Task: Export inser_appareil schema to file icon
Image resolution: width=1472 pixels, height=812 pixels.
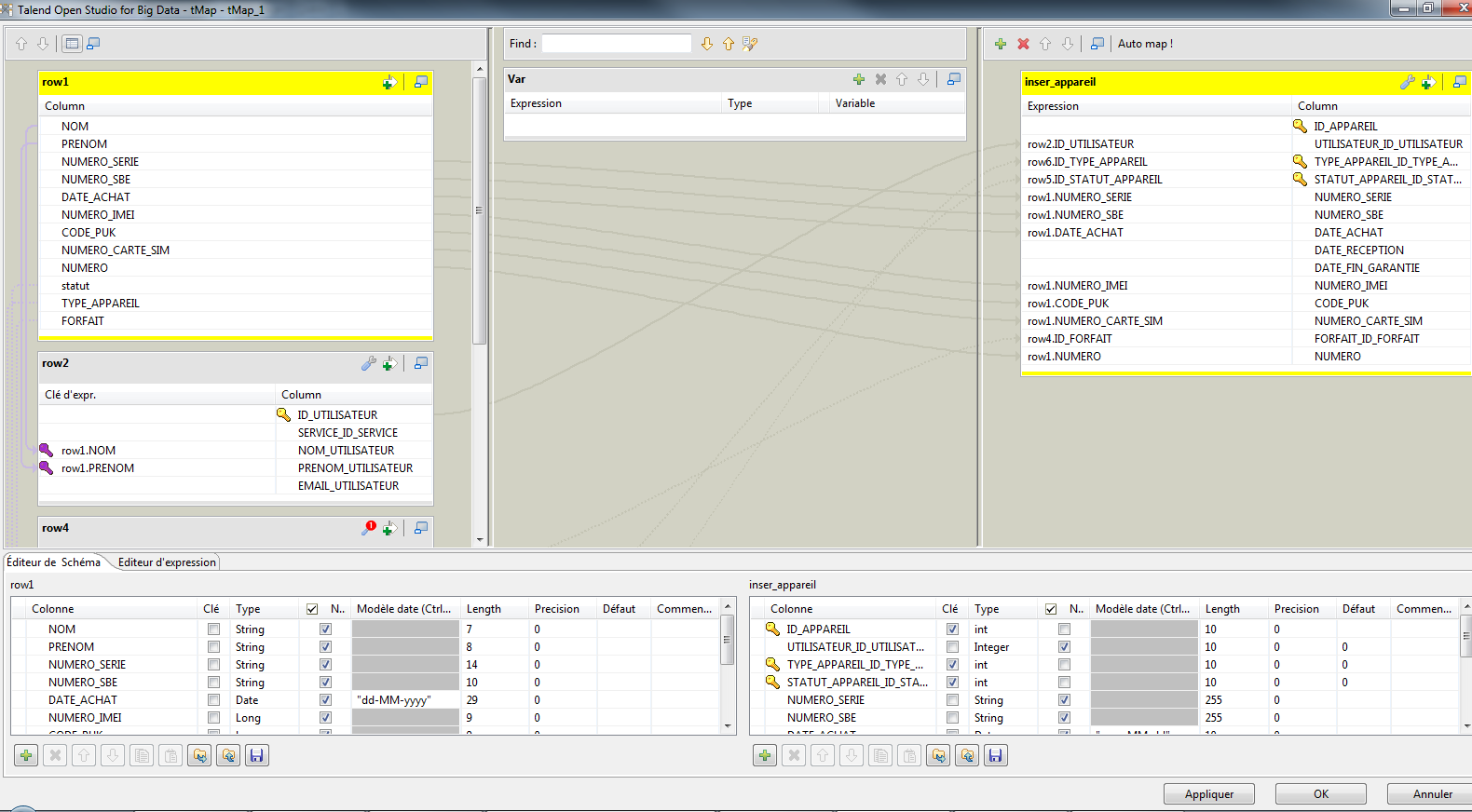Action: click(x=967, y=755)
